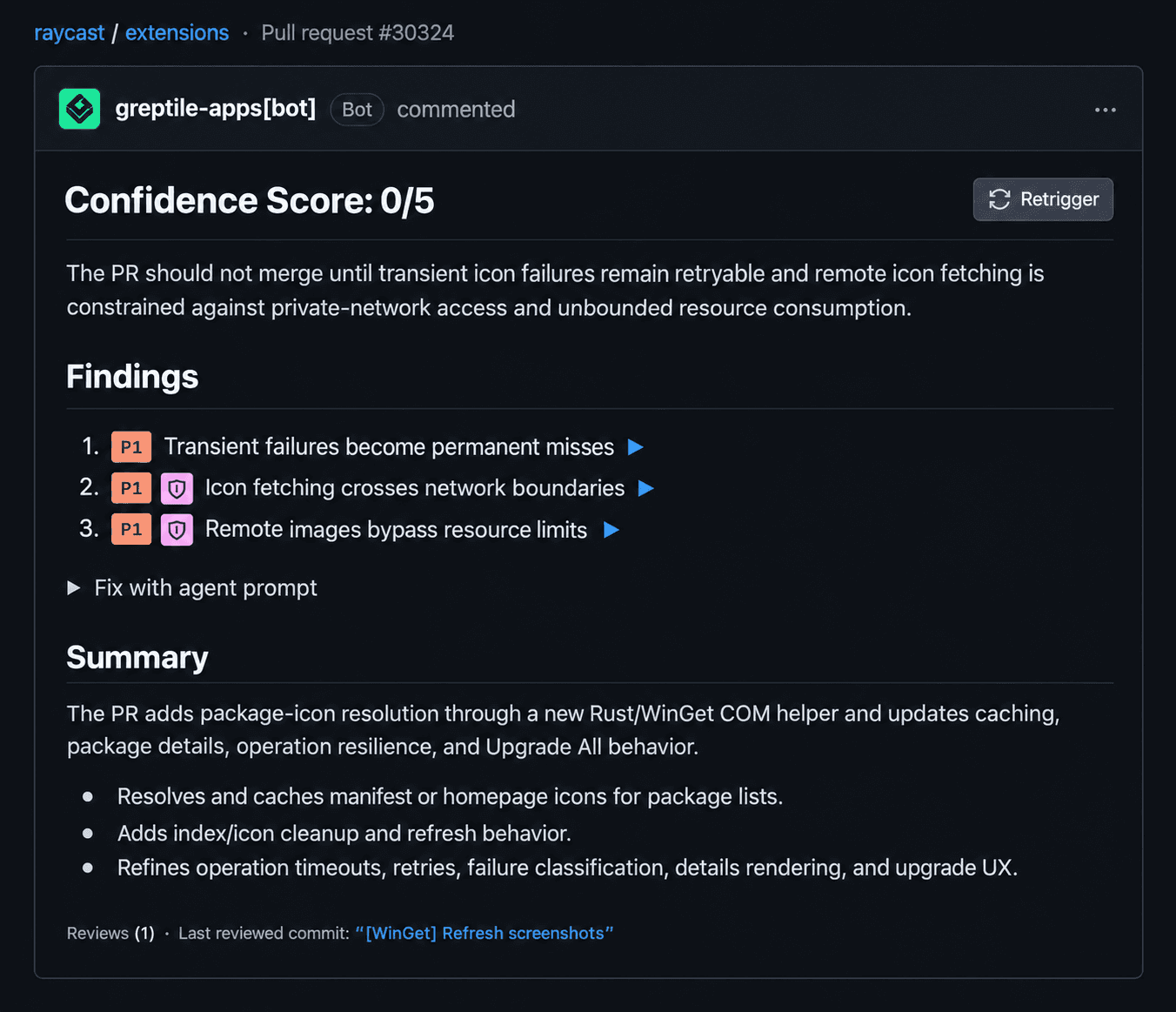The image size is (1176, 1012).
Task: Click the P1 badge on Remote images finding
Action: click(131, 529)
